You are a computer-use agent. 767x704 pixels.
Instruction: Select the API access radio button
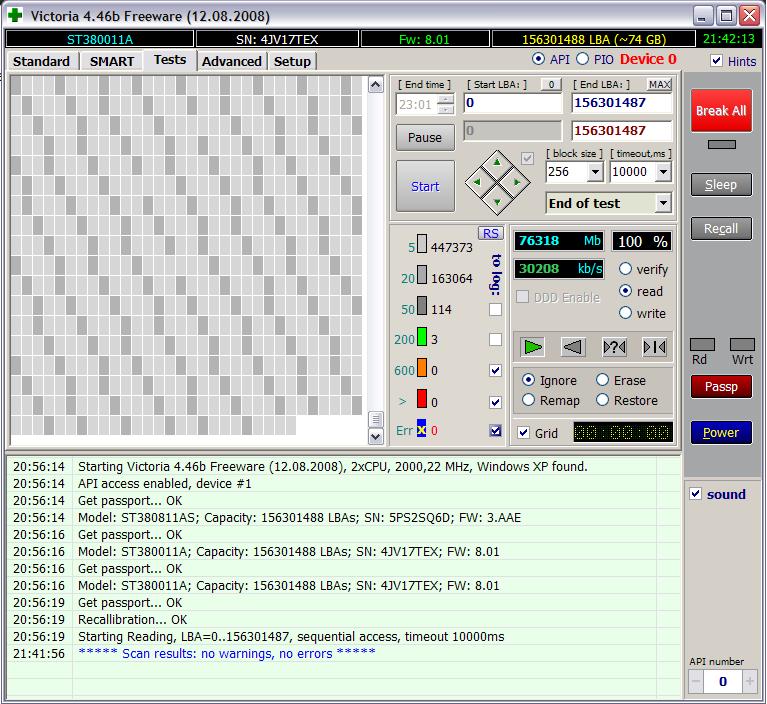tap(538, 59)
